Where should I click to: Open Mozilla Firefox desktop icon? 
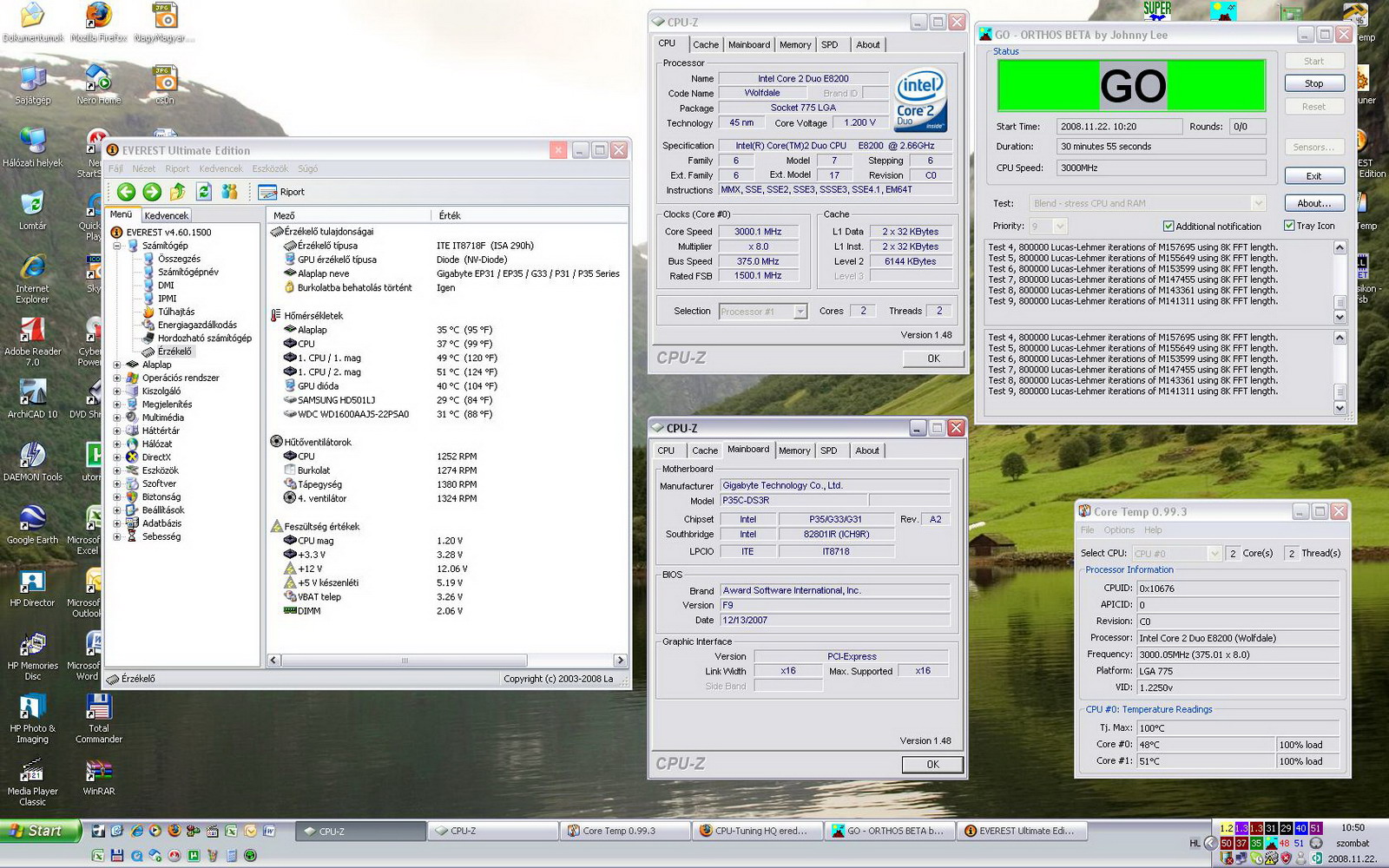(98, 23)
